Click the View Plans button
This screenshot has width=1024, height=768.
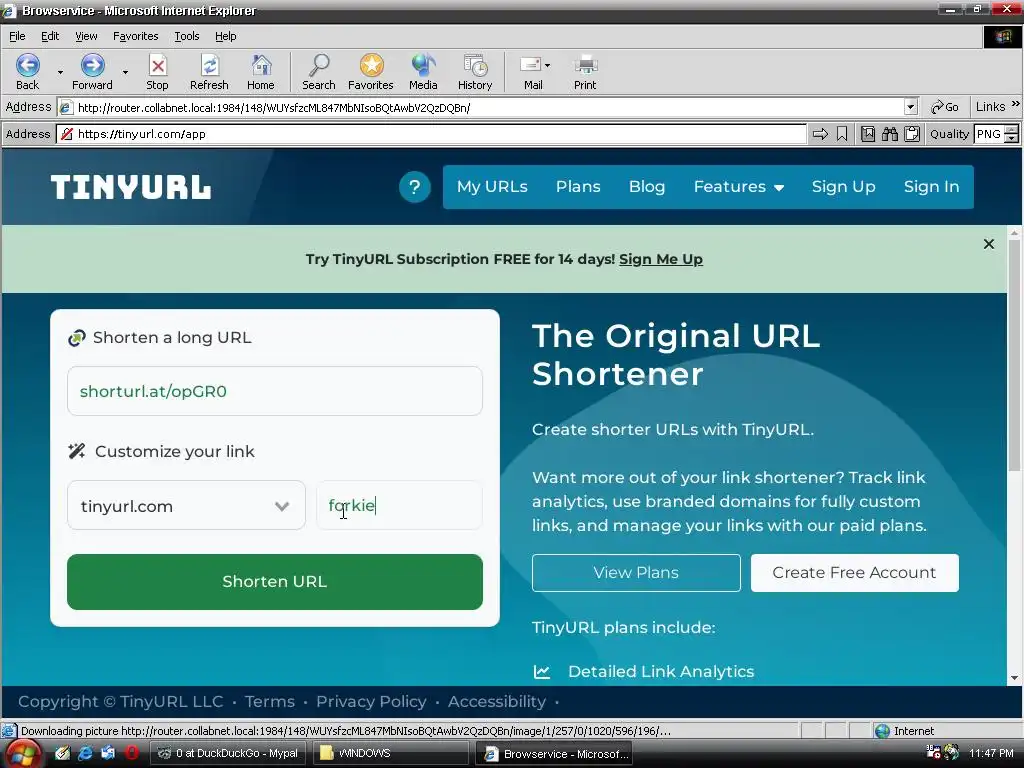tap(636, 573)
